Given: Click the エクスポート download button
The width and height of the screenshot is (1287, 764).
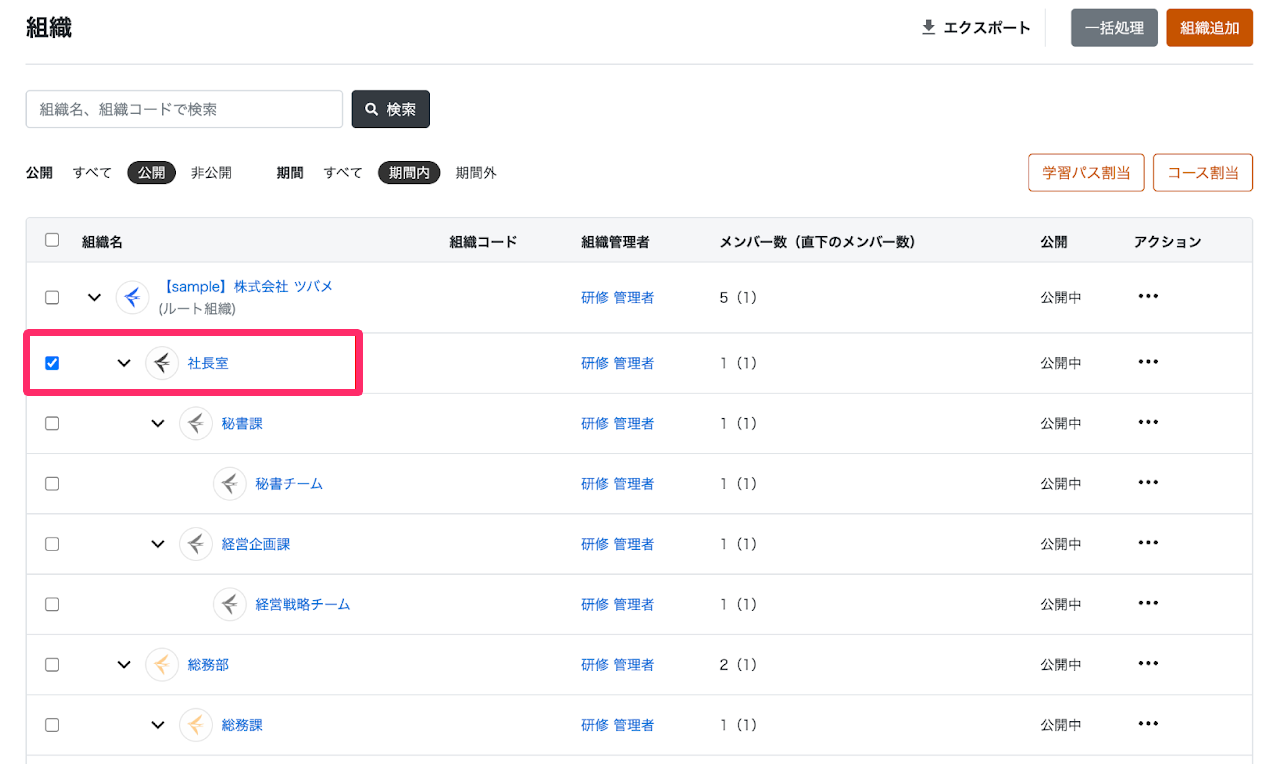Looking at the screenshot, I should click(x=976, y=28).
